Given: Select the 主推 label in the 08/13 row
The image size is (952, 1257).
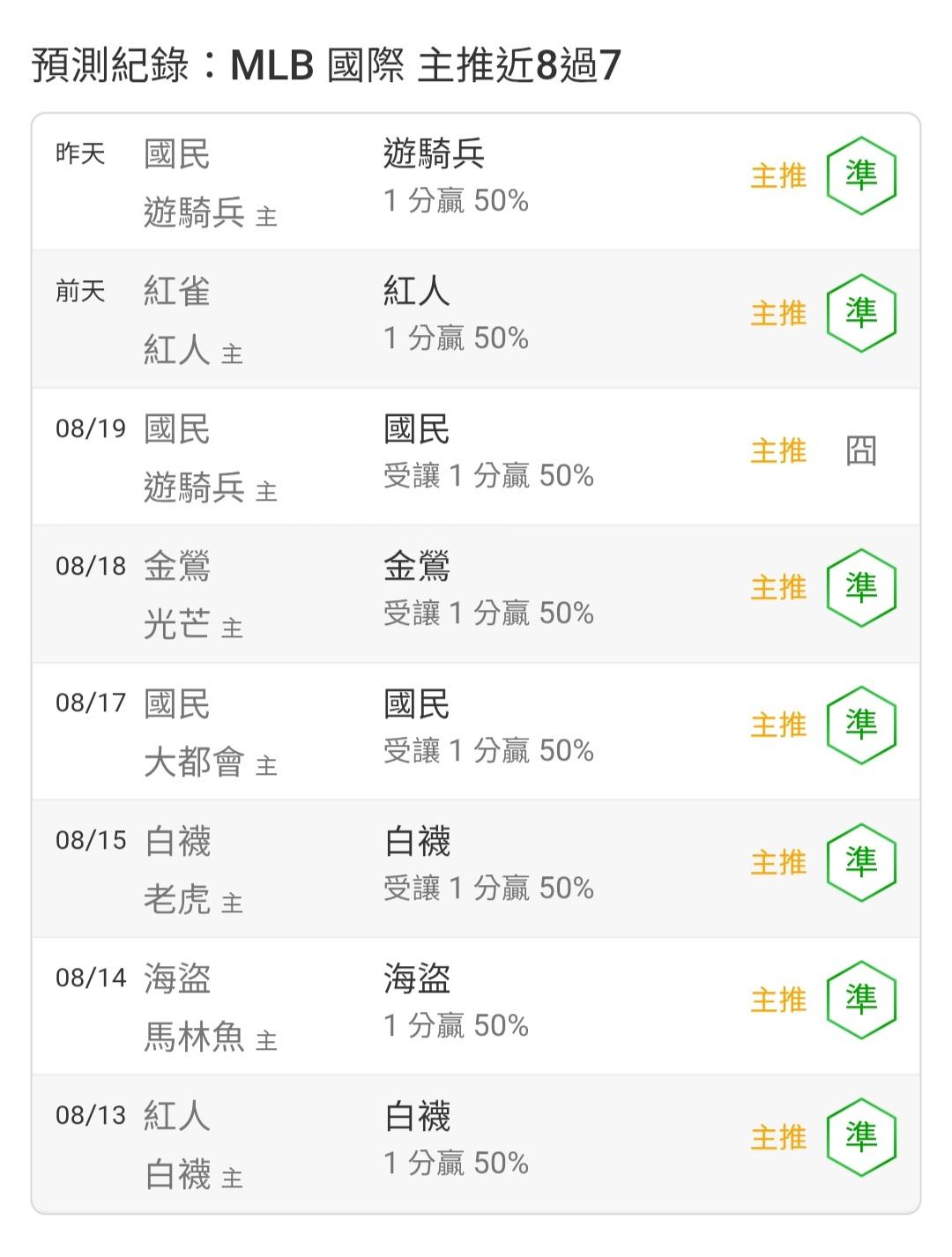Looking at the screenshot, I should coord(778,1138).
